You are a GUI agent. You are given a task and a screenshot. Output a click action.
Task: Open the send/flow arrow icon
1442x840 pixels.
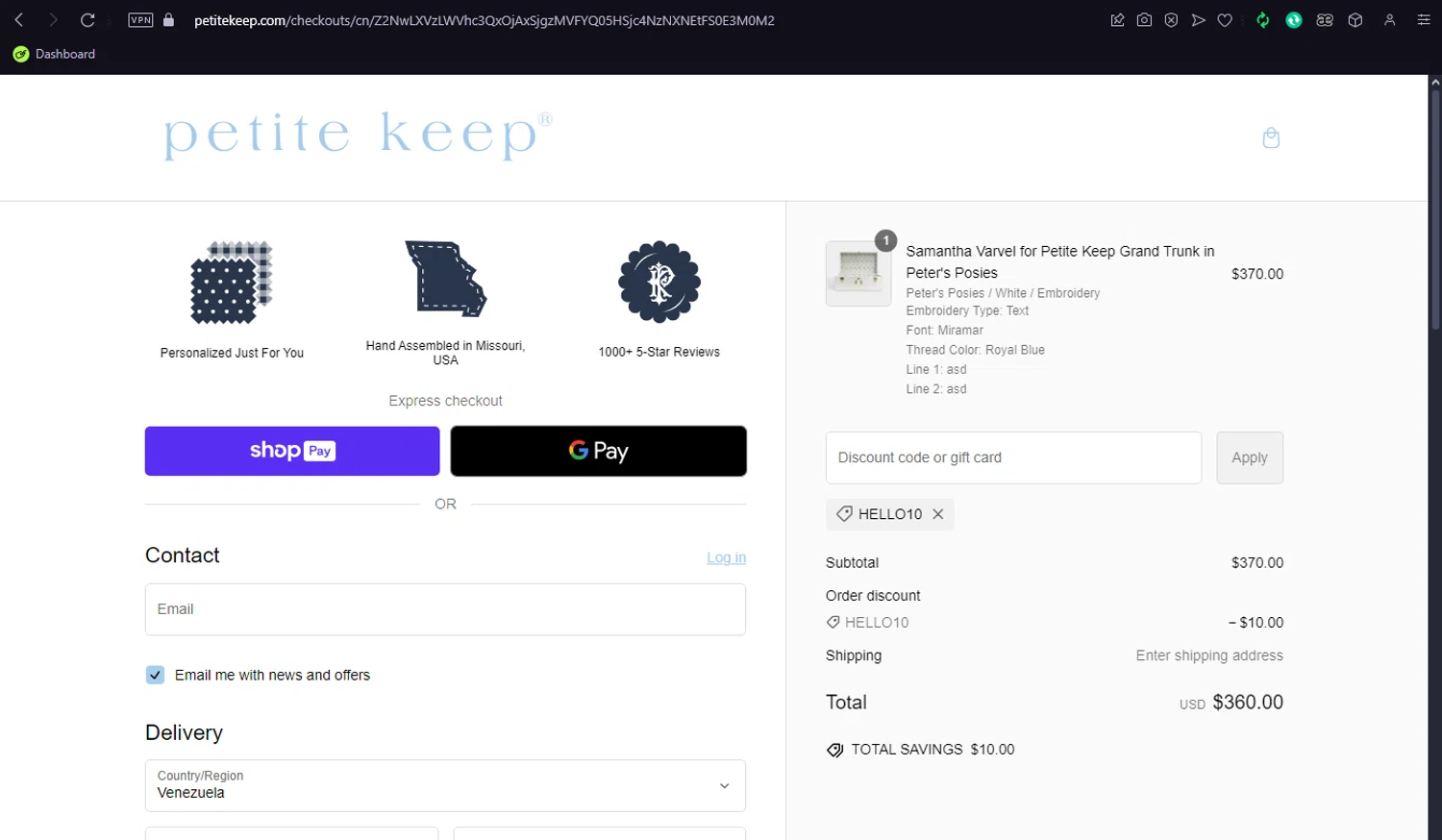tap(1198, 20)
